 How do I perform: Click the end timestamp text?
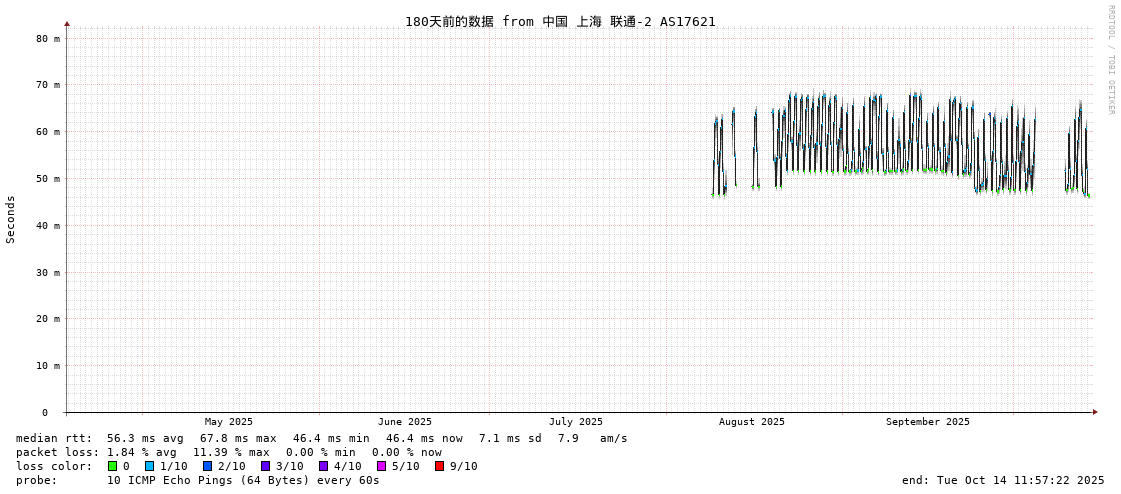(1003, 480)
